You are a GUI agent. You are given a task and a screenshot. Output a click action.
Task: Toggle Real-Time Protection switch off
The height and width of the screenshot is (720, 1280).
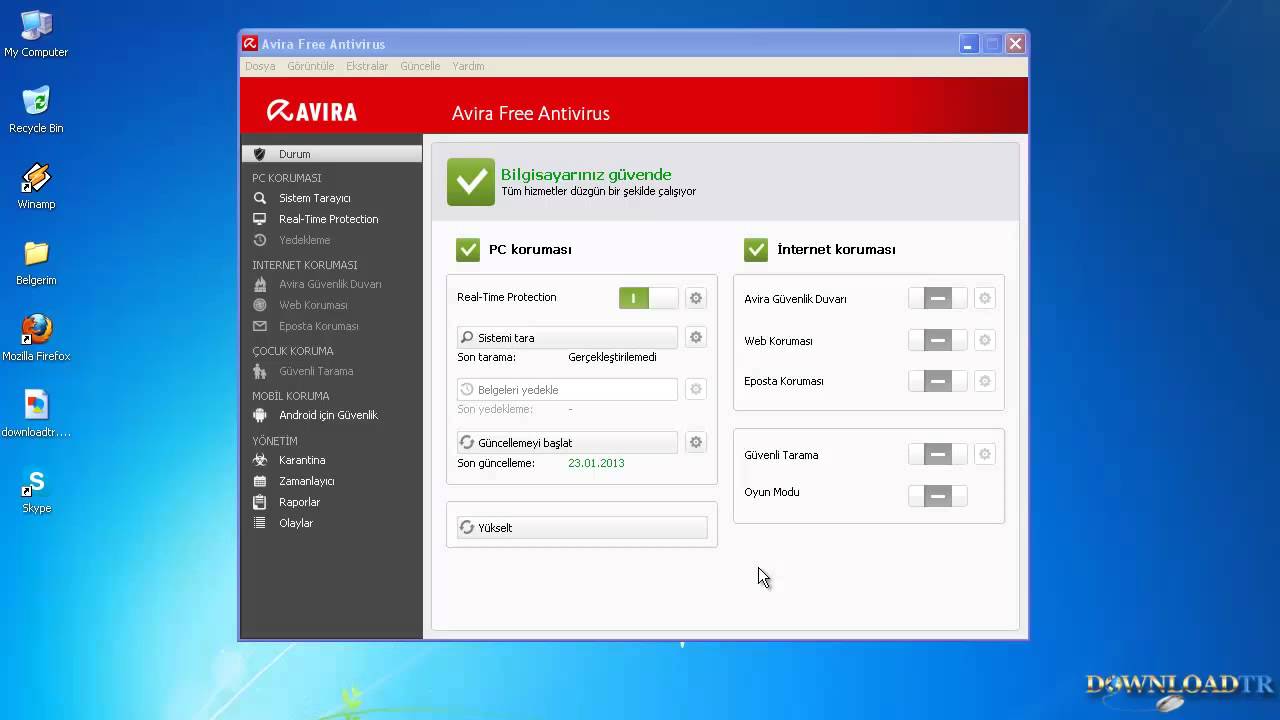point(648,298)
